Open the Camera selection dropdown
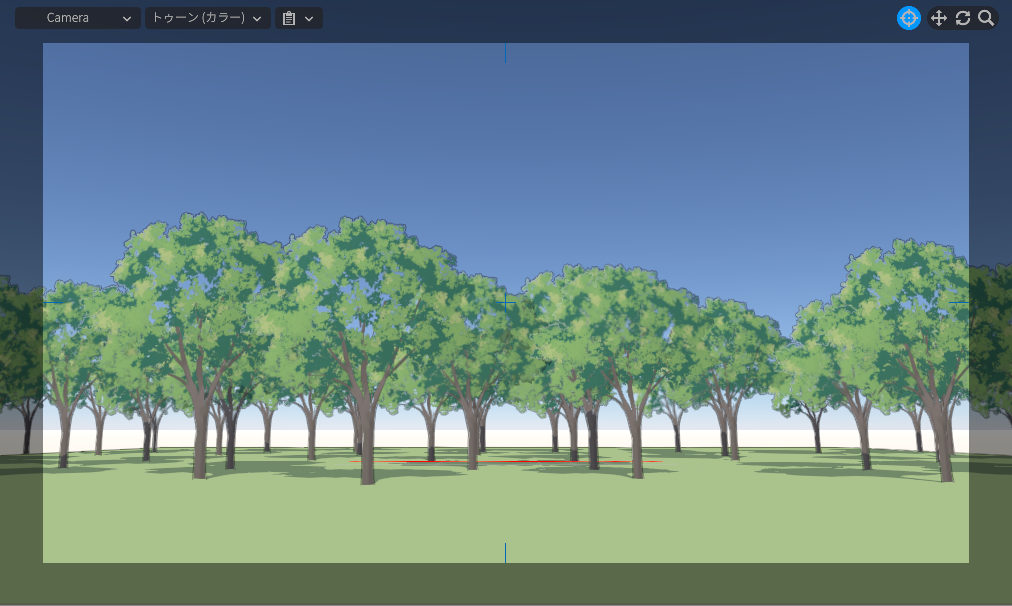Image resolution: width=1012 pixels, height=606 pixels. click(x=77, y=18)
